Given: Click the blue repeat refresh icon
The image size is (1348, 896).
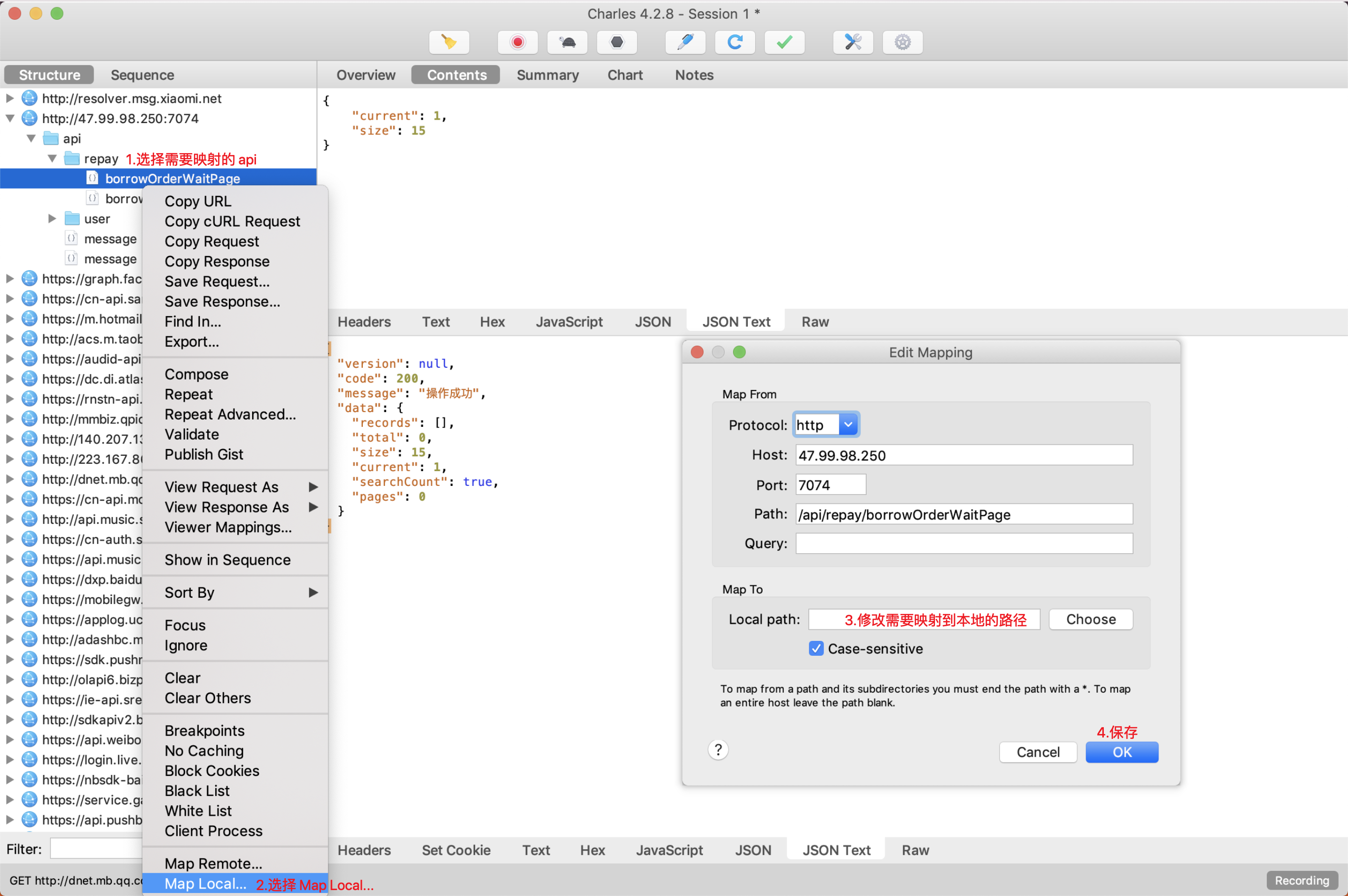Looking at the screenshot, I should (735, 42).
